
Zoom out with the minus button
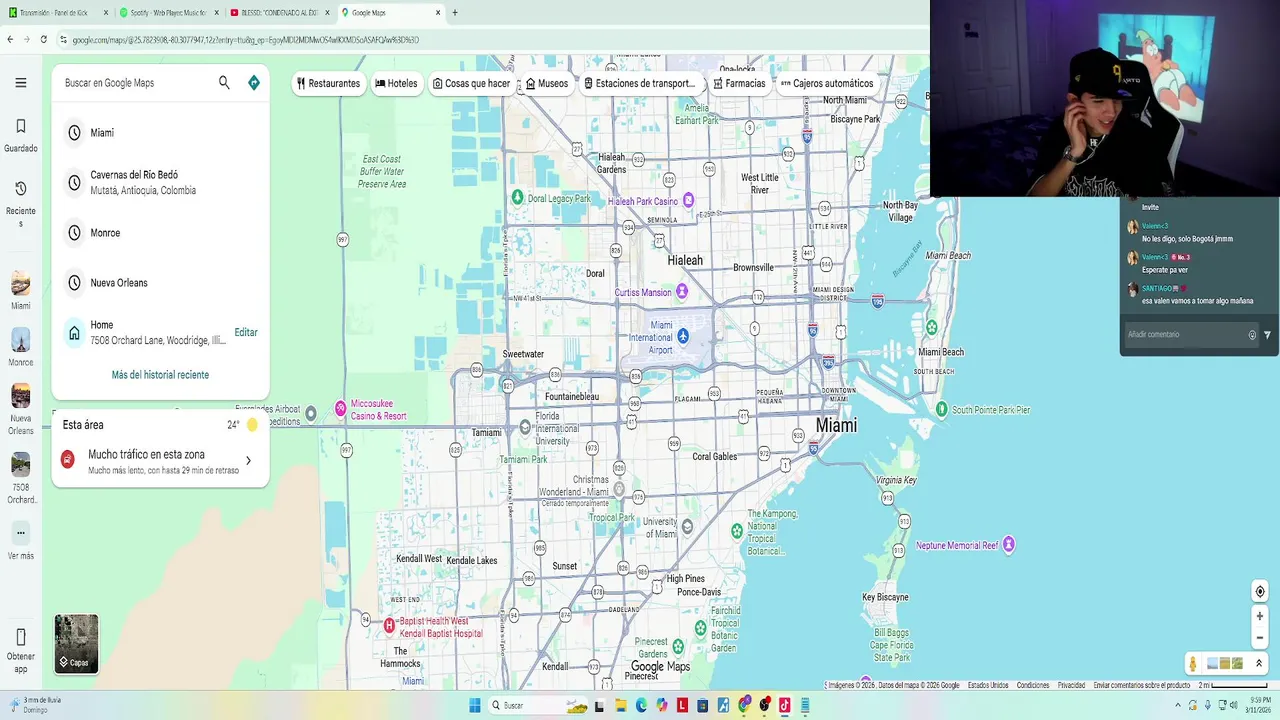pos(1260,638)
